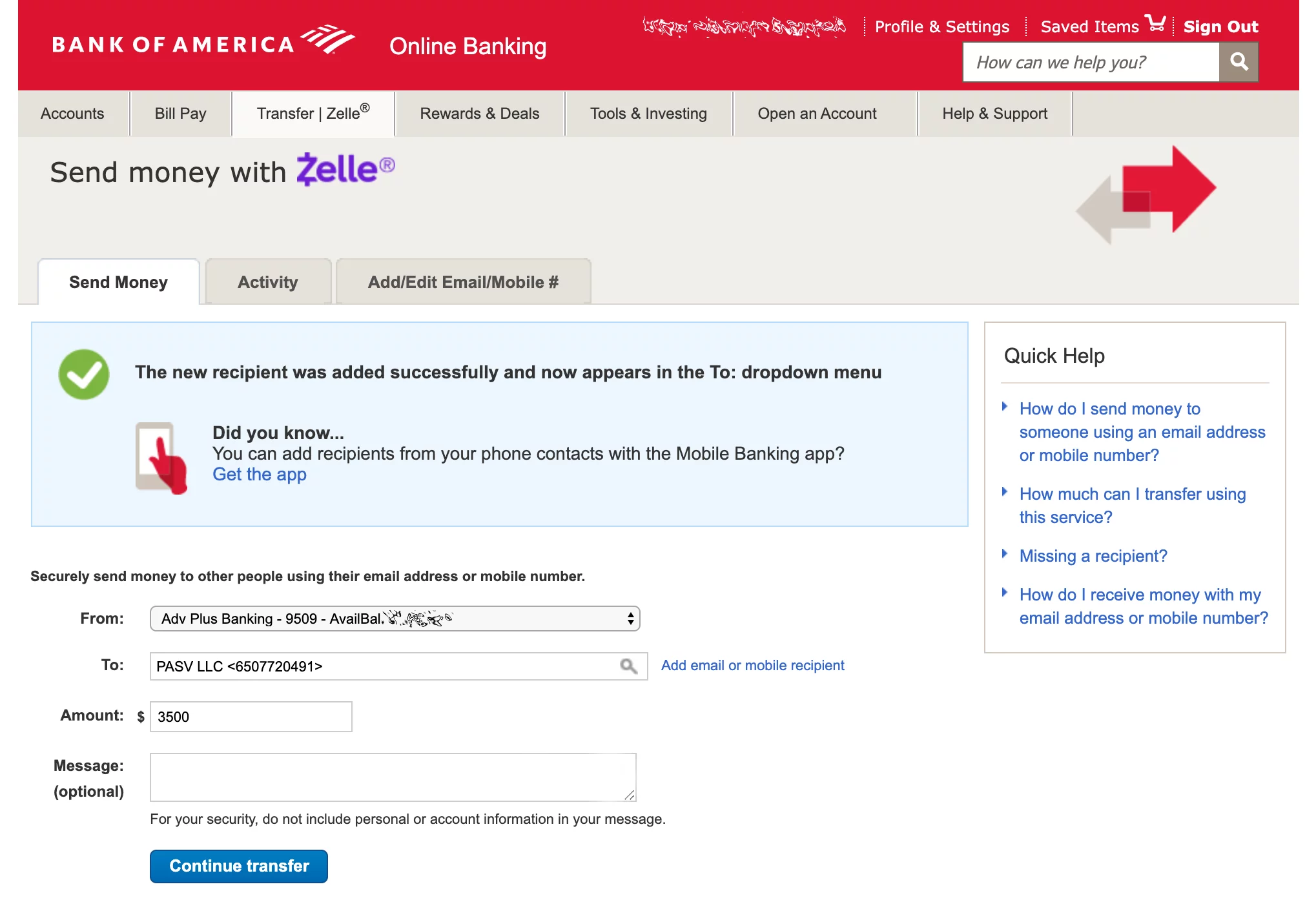Click the Amount input field
The height and width of the screenshot is (922, 1316).
click(251, 717)
